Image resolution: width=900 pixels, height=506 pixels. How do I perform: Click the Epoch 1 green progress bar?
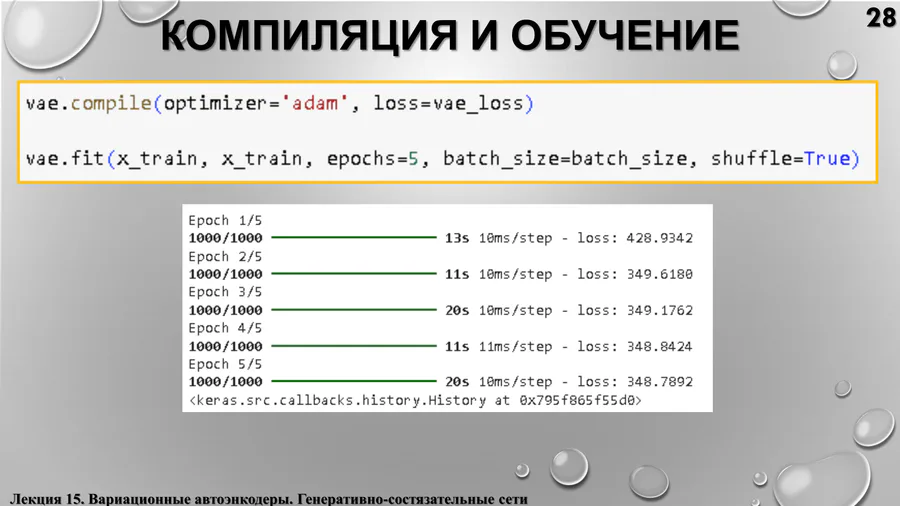coord(353,239)
